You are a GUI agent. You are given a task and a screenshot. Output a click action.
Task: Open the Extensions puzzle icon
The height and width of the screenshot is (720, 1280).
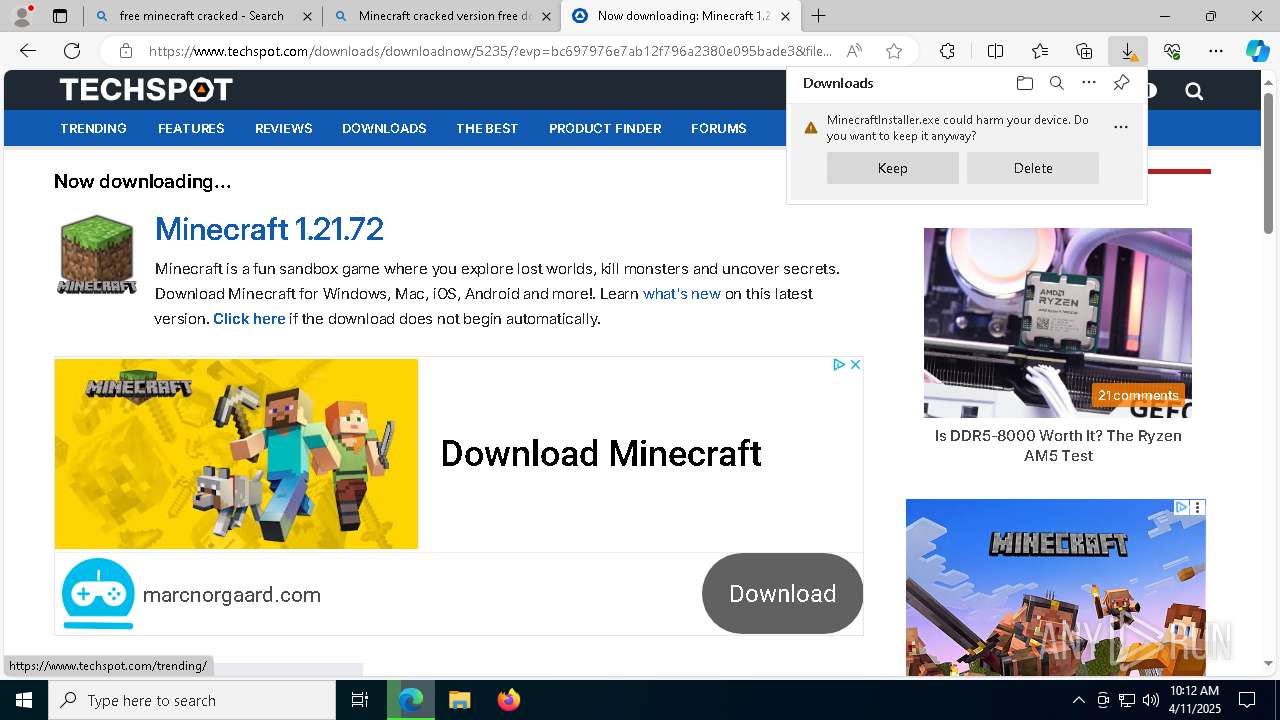(x=947, y=51)
